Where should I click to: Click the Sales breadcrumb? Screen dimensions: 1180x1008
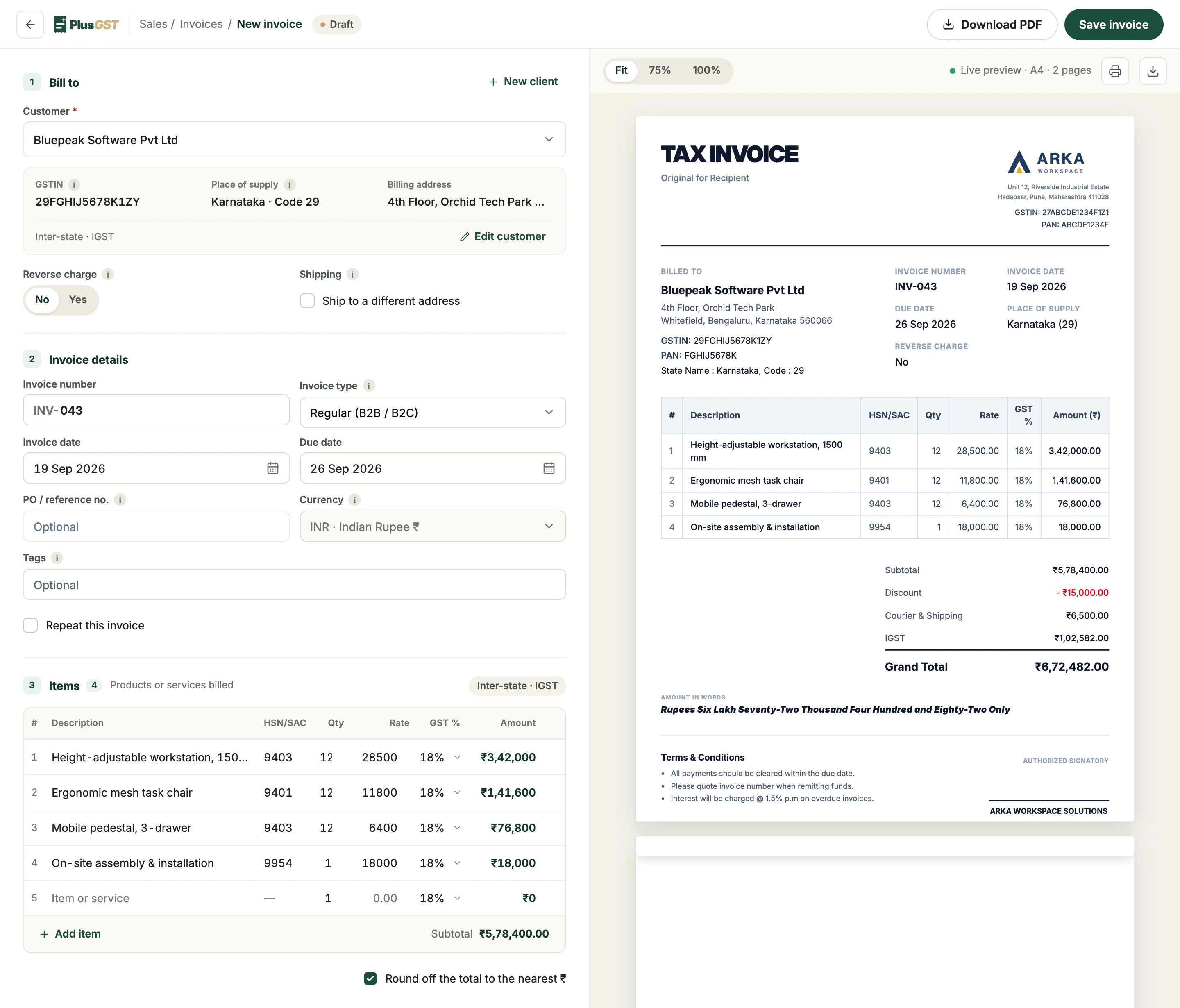click(x=153, y=24)
